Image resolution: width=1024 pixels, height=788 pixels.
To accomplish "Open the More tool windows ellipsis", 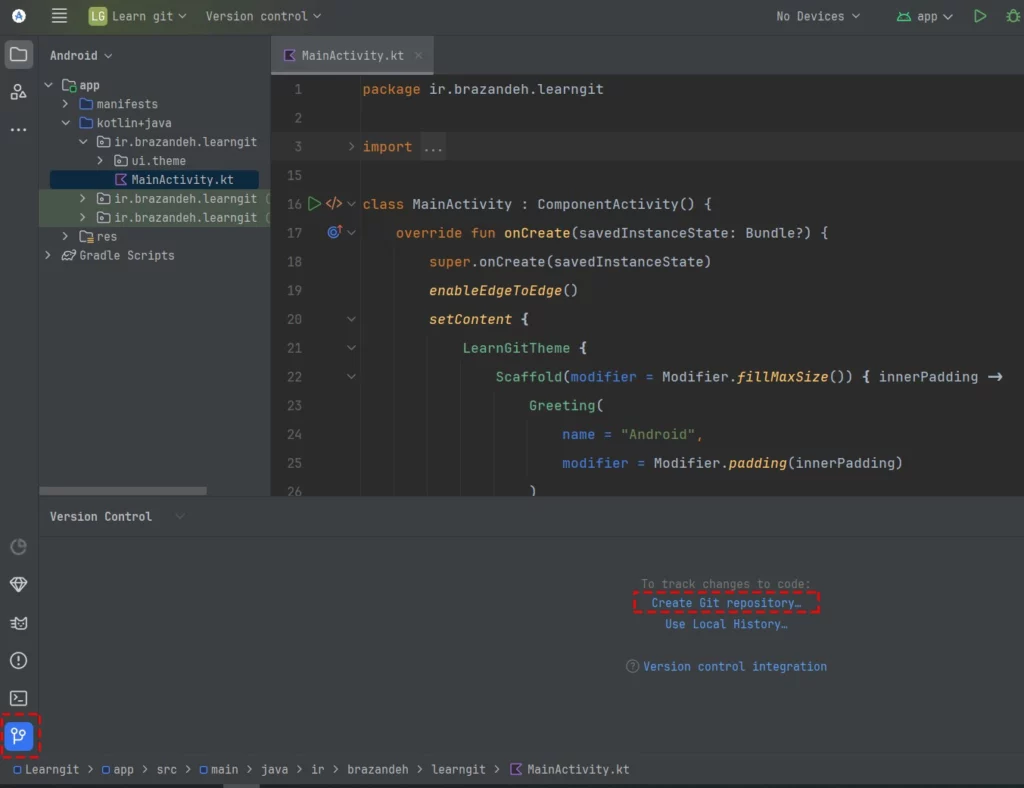I will point(18,129).
